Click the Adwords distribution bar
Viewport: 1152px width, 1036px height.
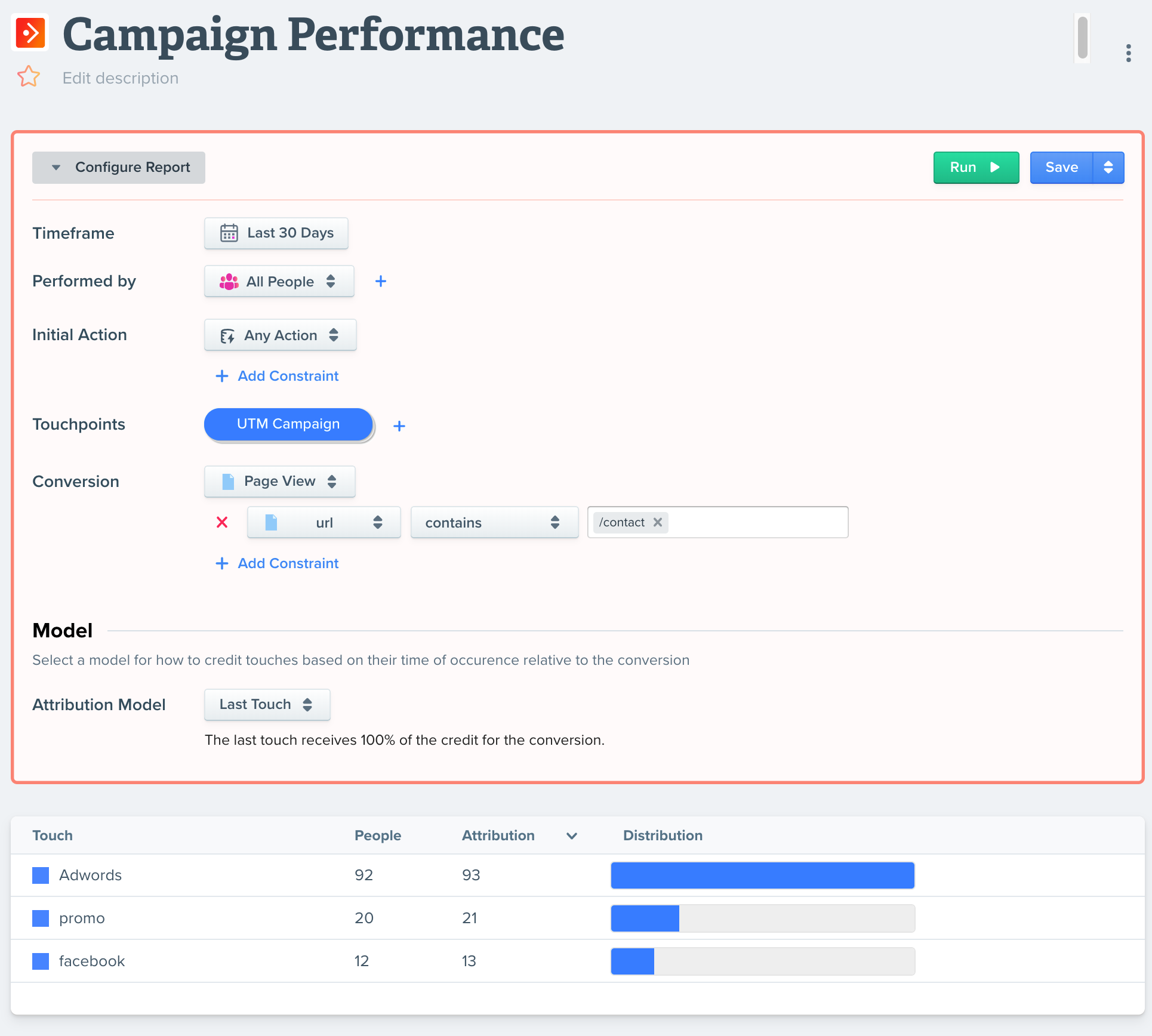pyautogui.click(x=763, y=875)
